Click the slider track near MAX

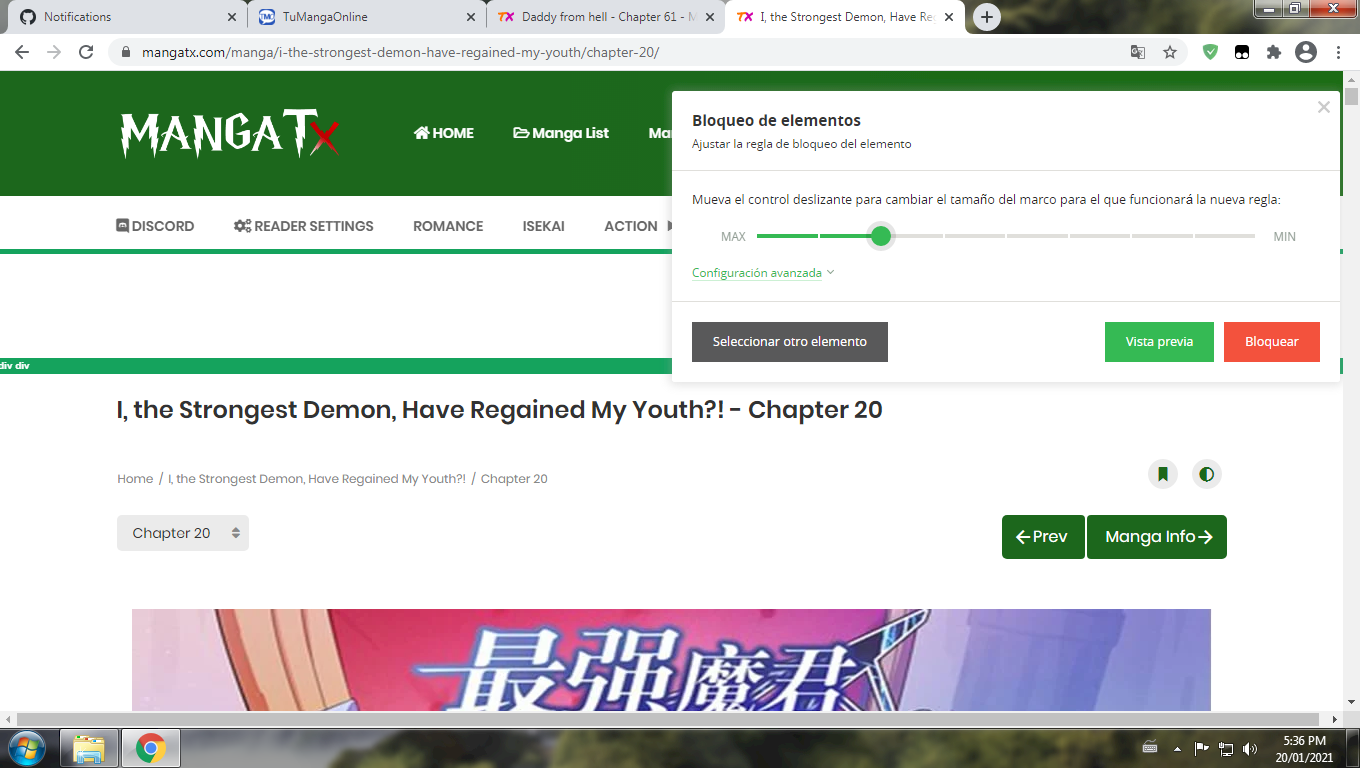point(787,236)
